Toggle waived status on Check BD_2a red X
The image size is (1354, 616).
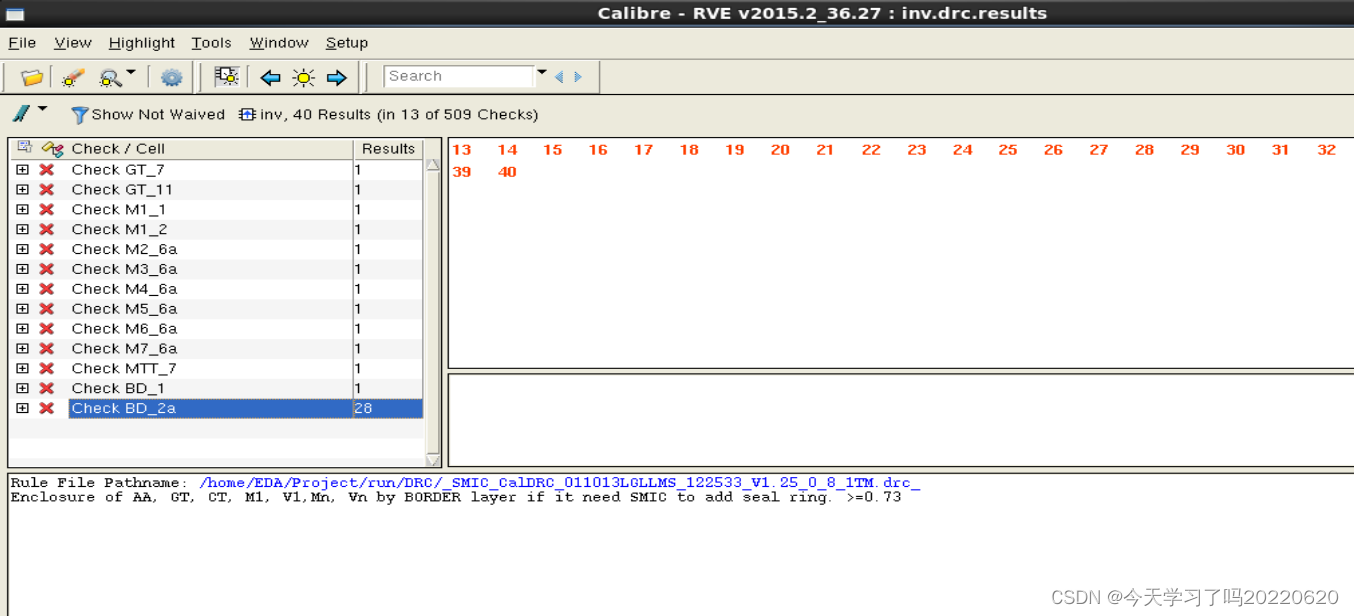coord(46,408)
